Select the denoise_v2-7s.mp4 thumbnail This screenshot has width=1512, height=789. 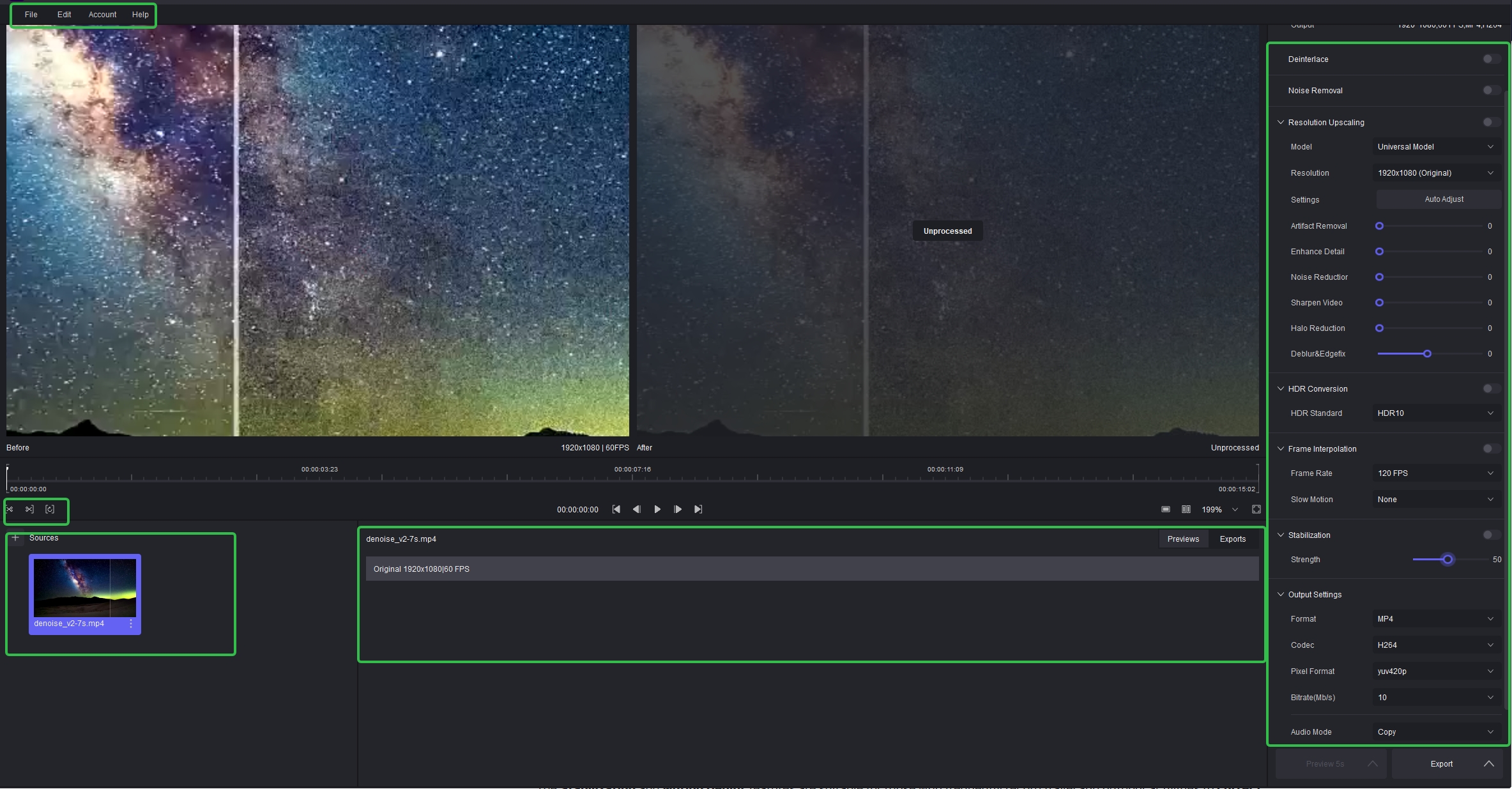click(x=84, y=588)
